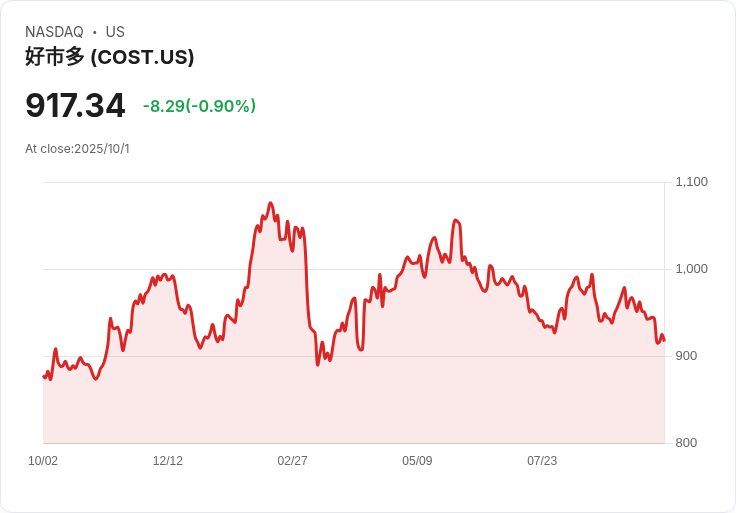Image resolution: width=736 pixels, height=513 pixels.
Task: Click the NASDAQ exchange label
Action: coord(54,32)
